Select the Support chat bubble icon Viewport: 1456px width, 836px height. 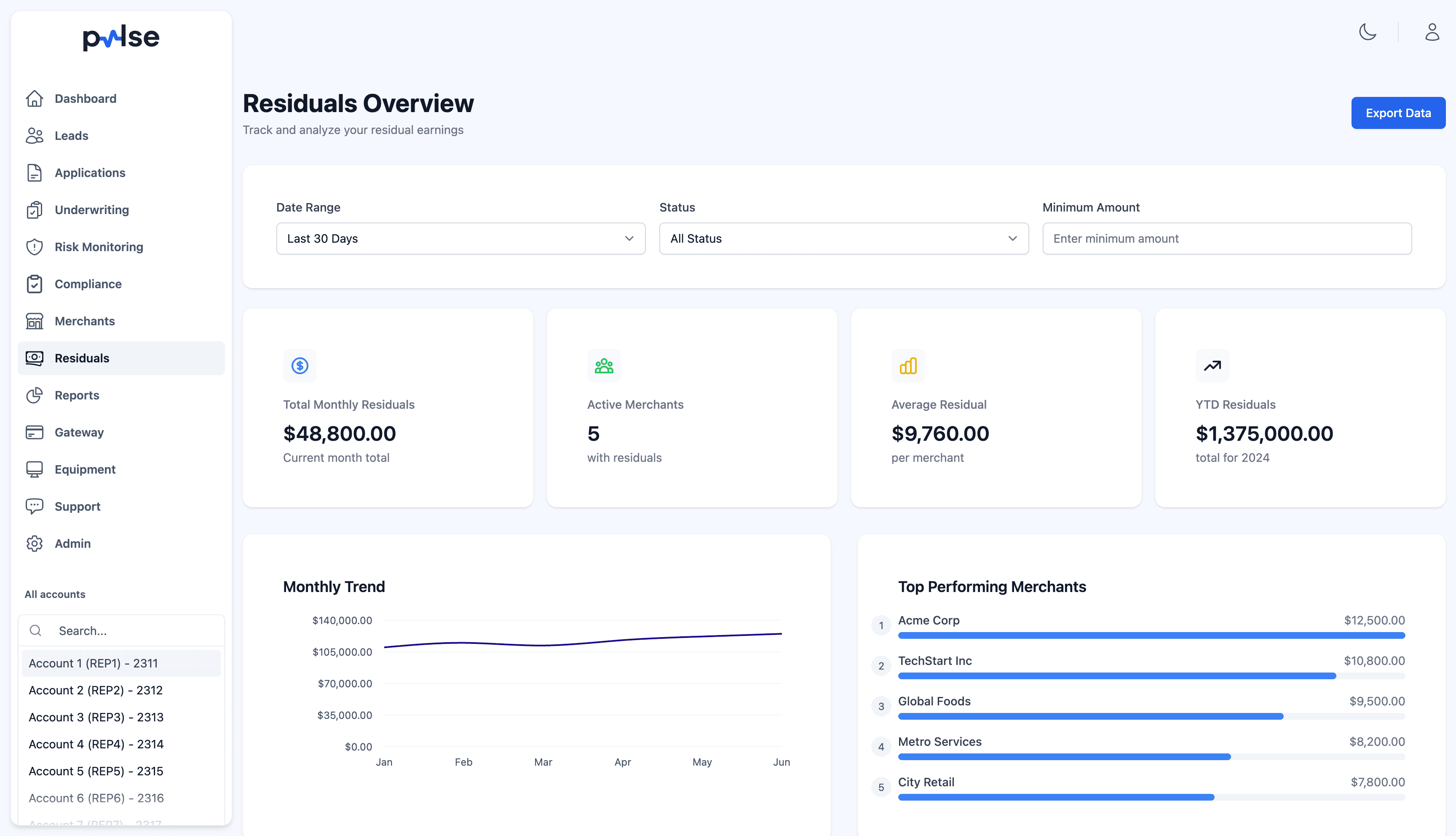35,506
